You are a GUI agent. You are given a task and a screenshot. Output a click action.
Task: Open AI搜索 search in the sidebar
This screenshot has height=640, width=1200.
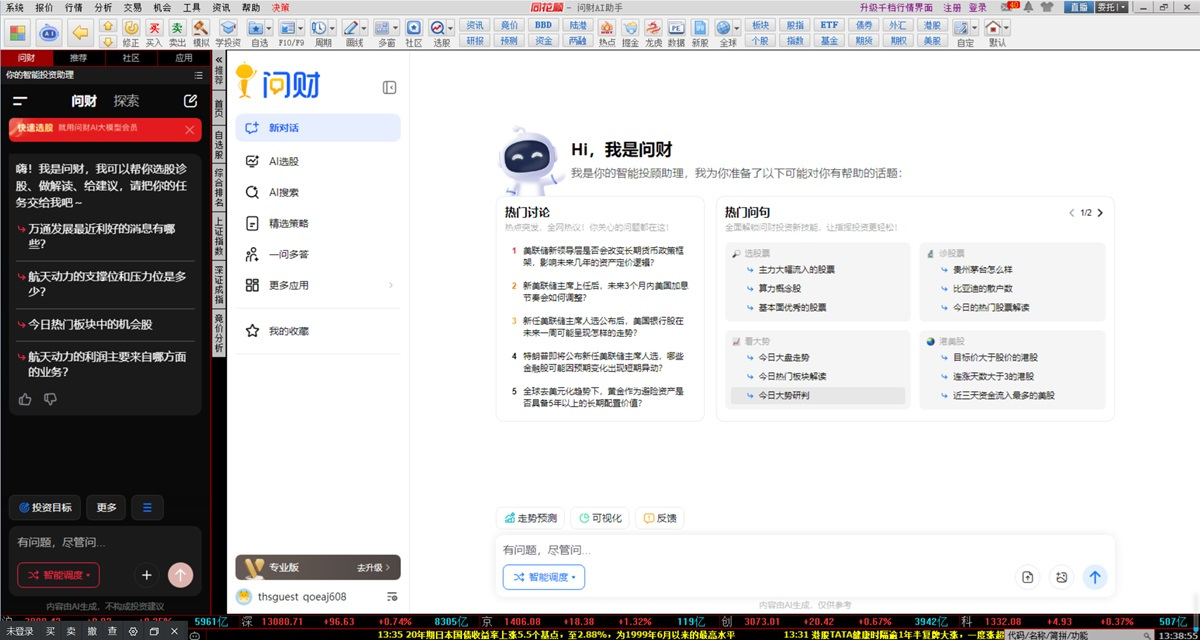click(x=283, y=192)
